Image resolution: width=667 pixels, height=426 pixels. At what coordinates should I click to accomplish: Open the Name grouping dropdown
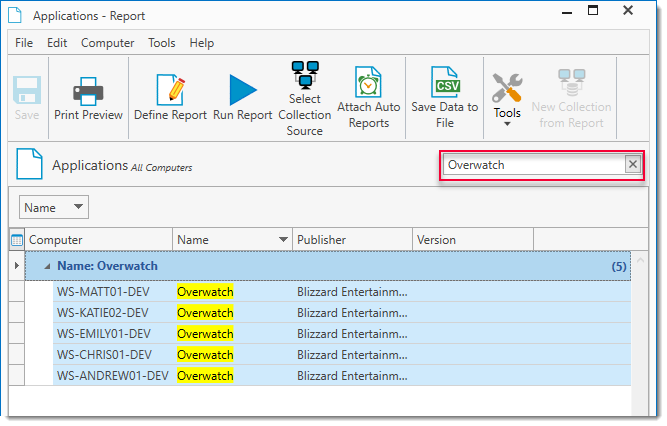coord(54,207)
